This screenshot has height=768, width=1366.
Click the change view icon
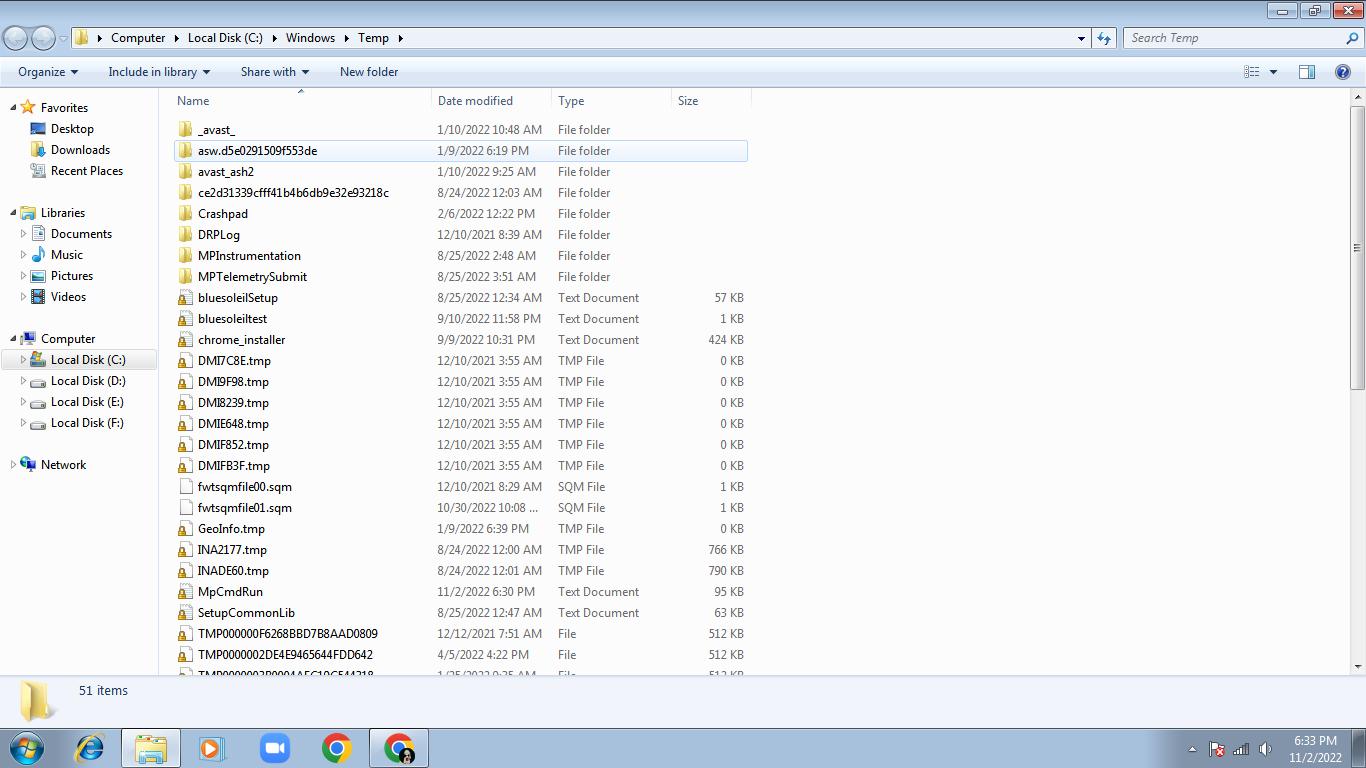coord(1252,72)
